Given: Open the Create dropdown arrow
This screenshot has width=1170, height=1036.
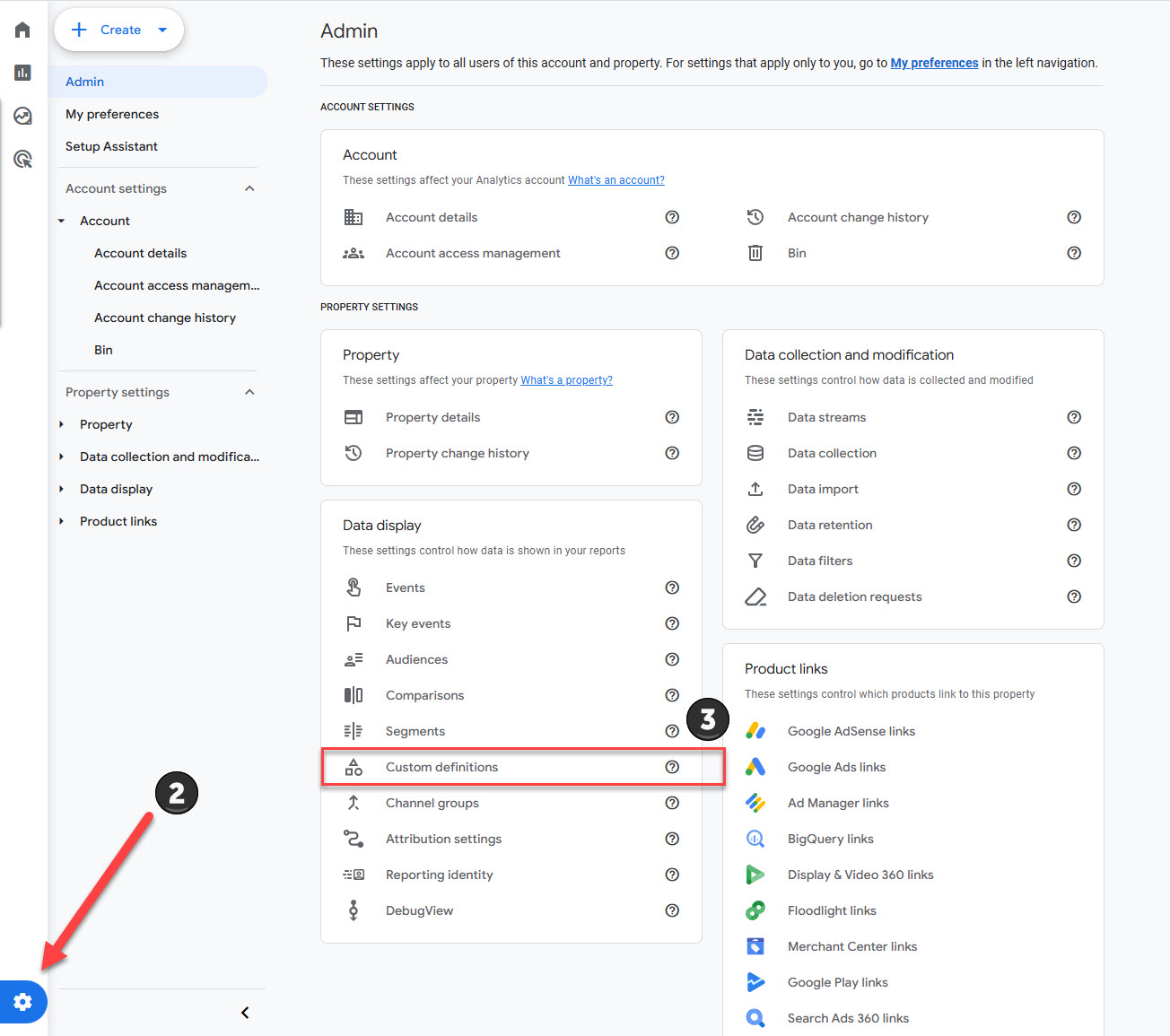Looking at the screenshot, I should click(162, 30).
